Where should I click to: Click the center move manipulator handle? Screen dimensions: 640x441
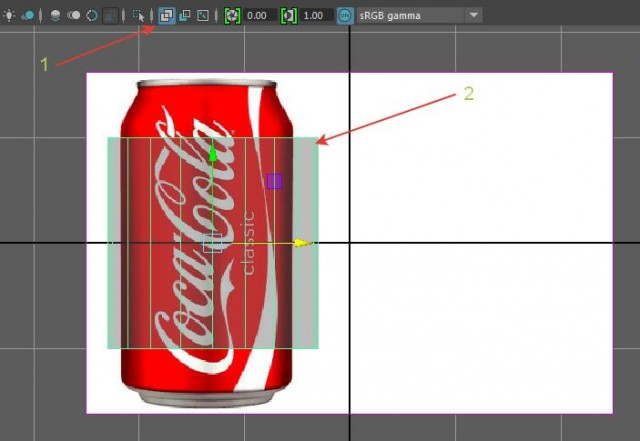[x=212, y=242]
